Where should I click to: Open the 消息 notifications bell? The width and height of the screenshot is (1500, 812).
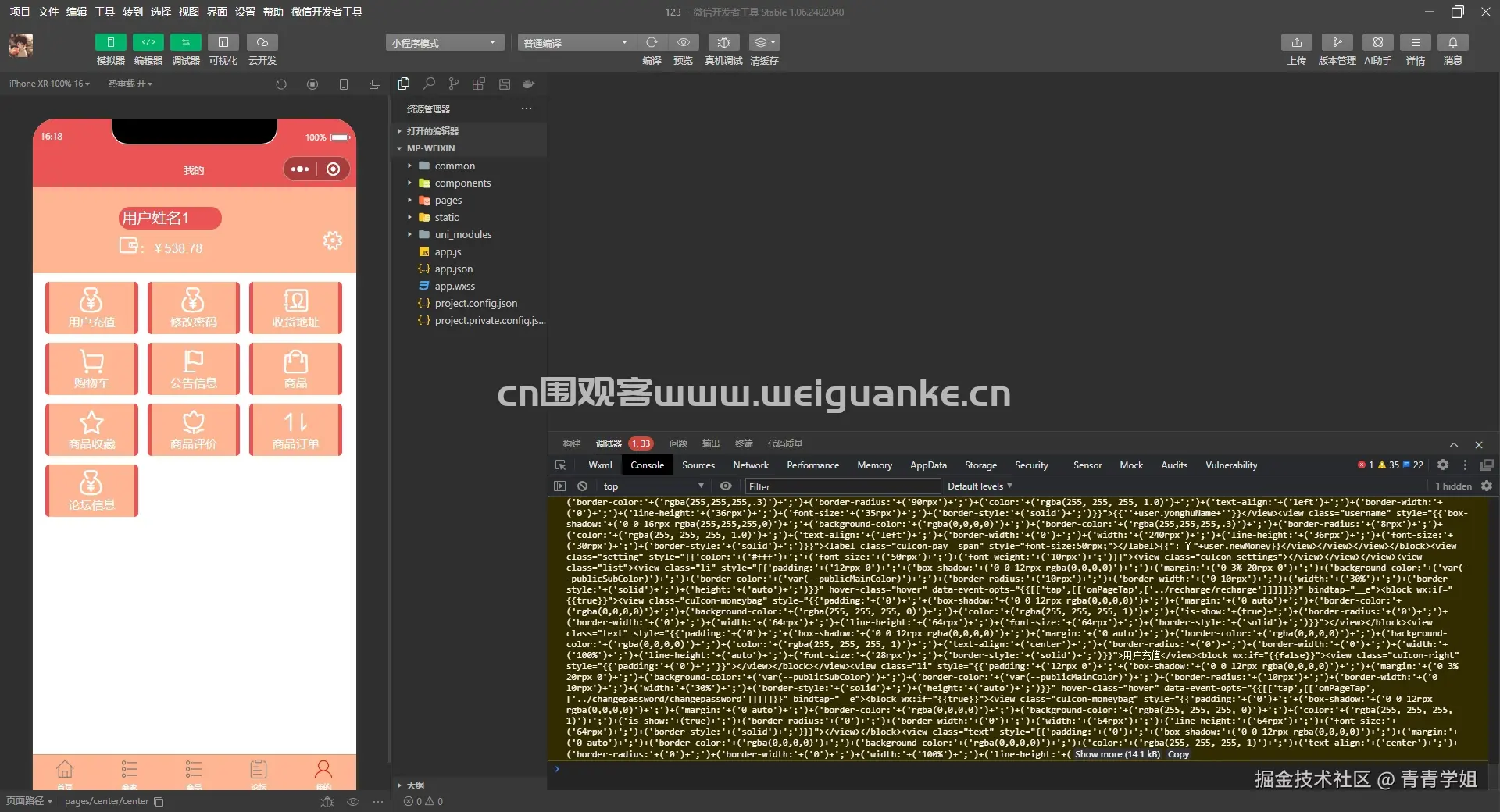(1453, 42)
